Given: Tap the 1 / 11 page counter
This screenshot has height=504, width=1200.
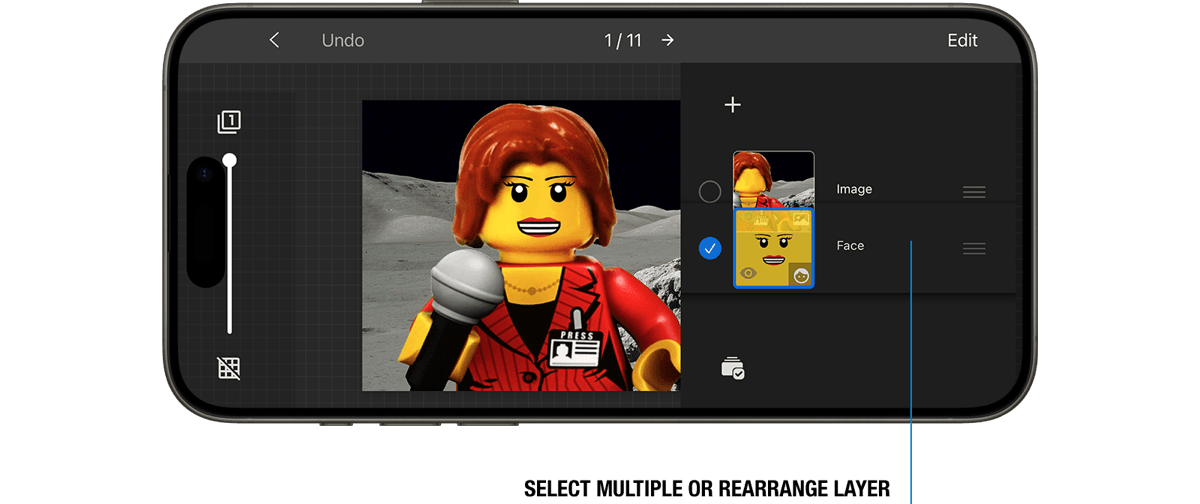Looking at the screenshot, I should click(x=623, y=41).
